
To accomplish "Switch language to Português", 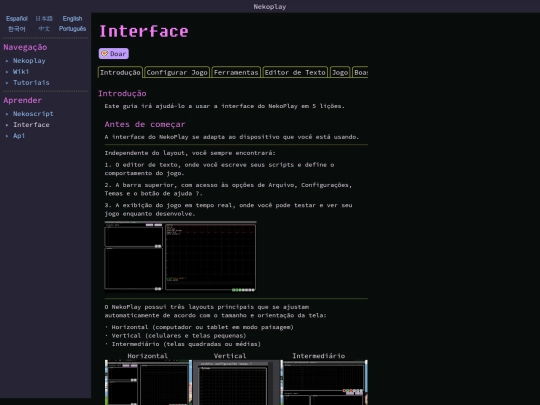I will [72, 29].
